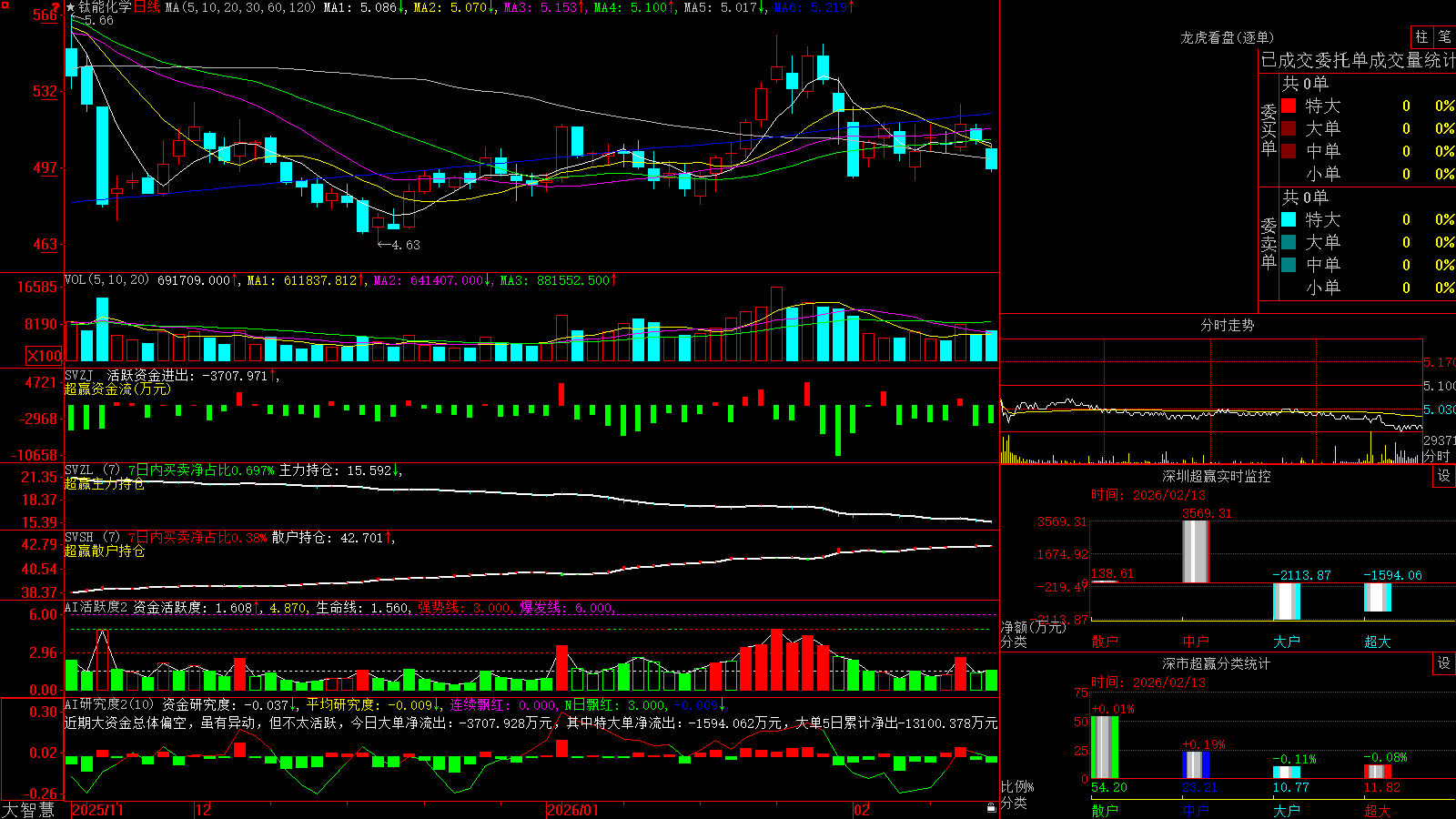Select 大户 category in 实时监控 chart

1287,642
